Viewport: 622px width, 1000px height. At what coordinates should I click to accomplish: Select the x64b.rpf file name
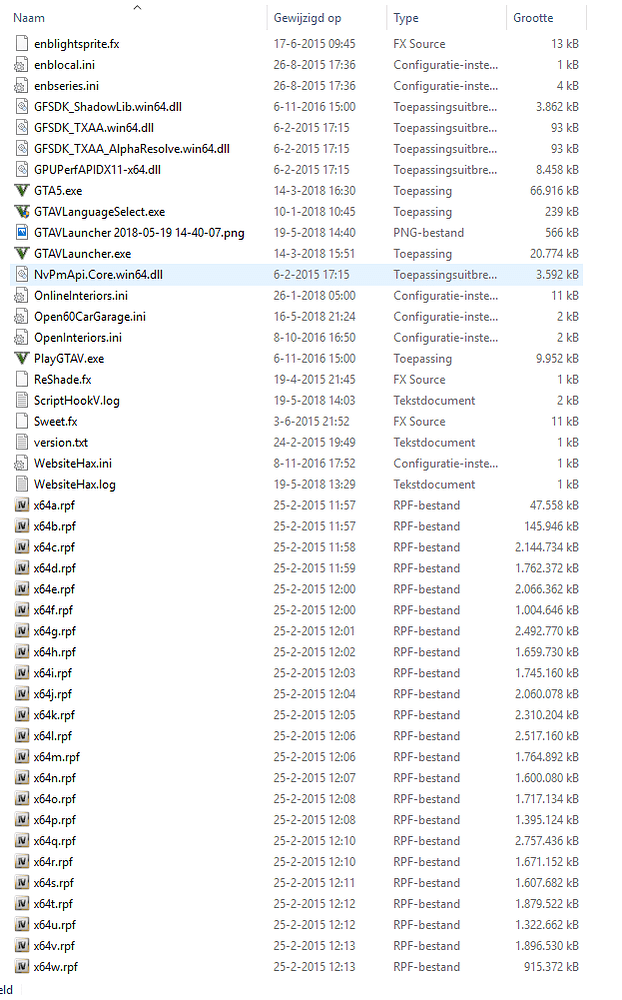[x=55, y=526]
